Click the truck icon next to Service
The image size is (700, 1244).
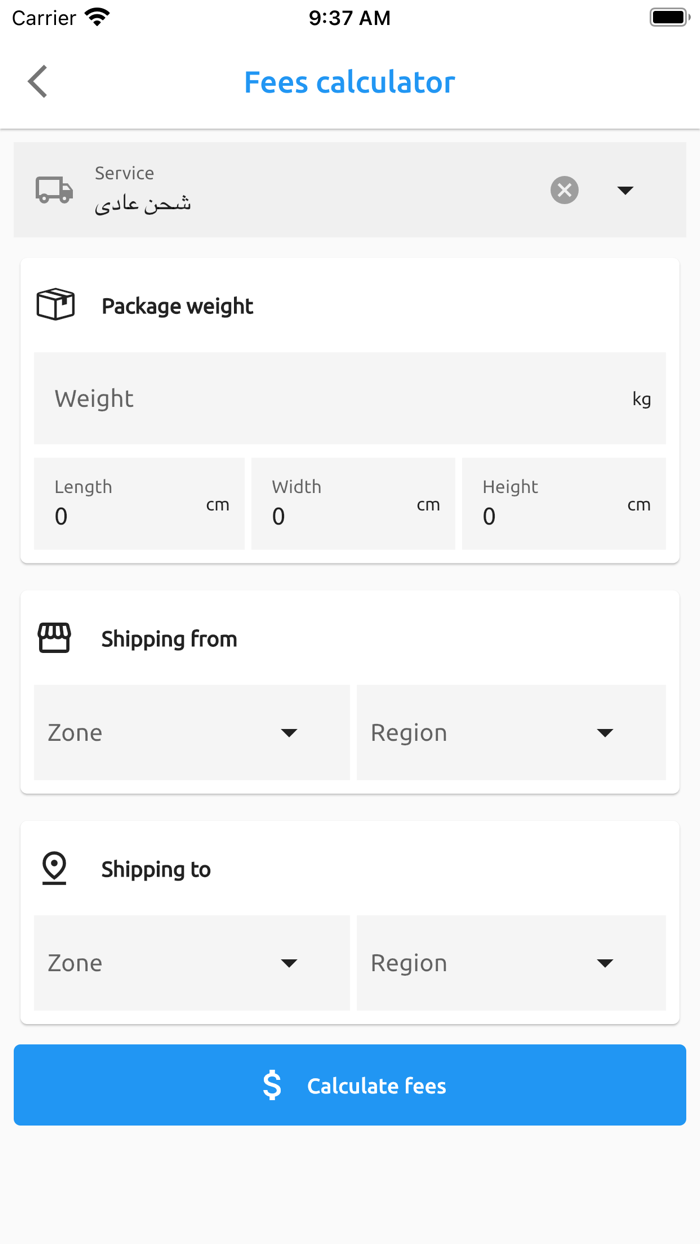(x=54, y=190)
